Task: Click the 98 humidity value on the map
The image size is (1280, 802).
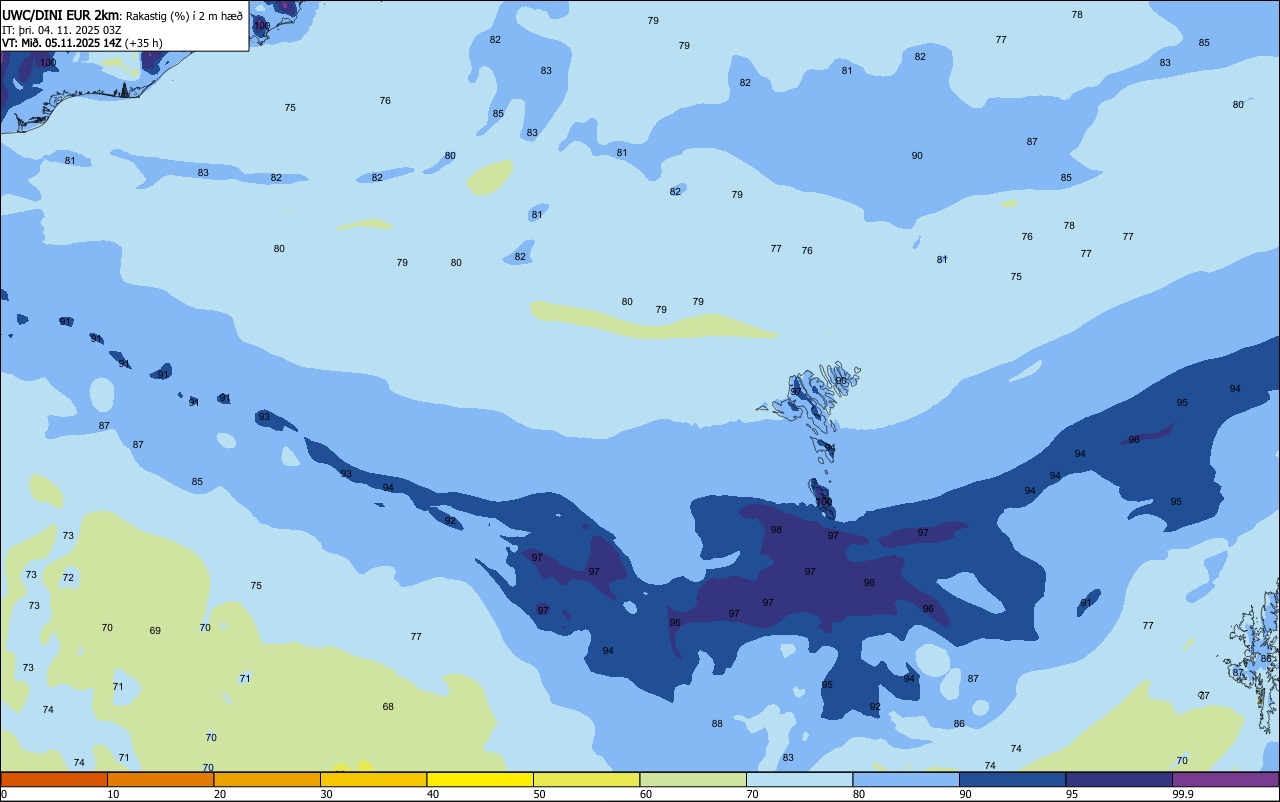Action: coord(776,530)
